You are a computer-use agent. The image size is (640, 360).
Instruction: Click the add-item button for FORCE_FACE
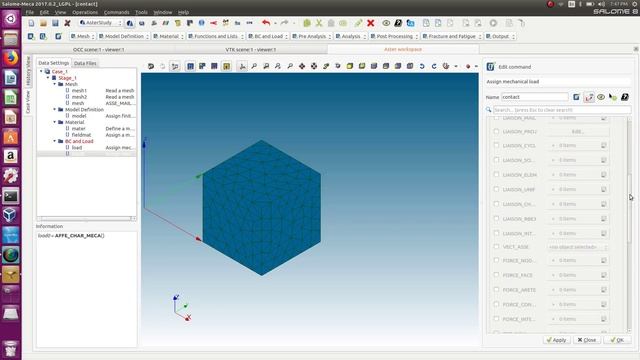point(553,275)
